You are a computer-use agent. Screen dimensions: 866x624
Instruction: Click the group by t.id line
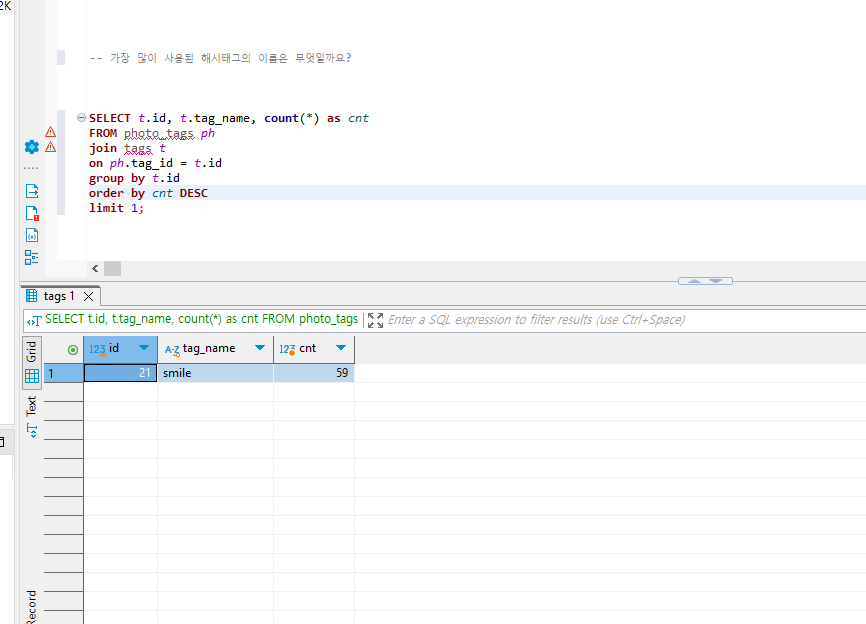(x=134, y=178)
